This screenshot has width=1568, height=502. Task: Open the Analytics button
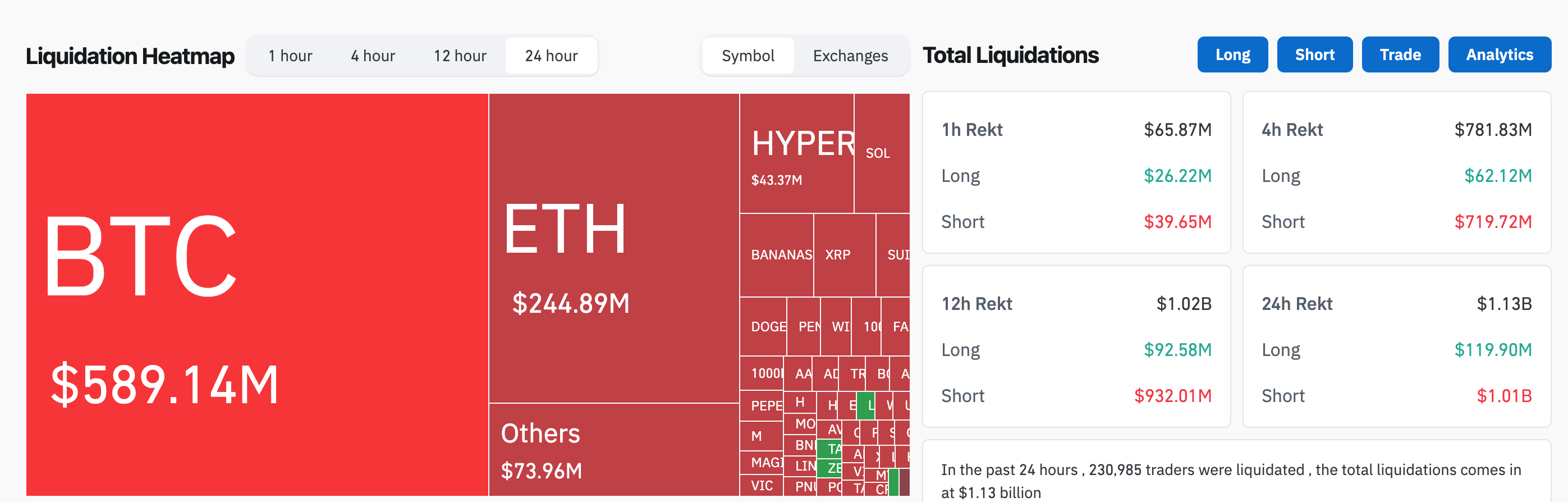click(x=1498, y=55)
